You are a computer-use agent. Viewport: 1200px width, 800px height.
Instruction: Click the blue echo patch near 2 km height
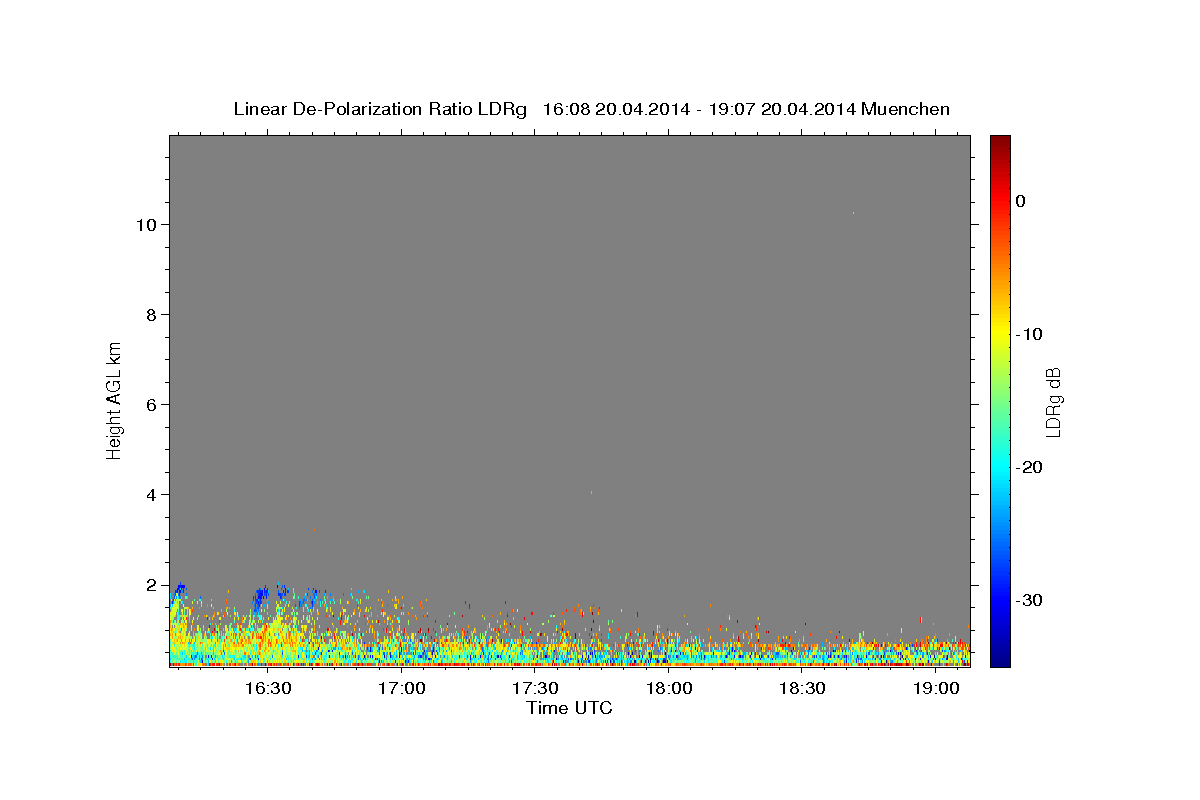(262, 598)
